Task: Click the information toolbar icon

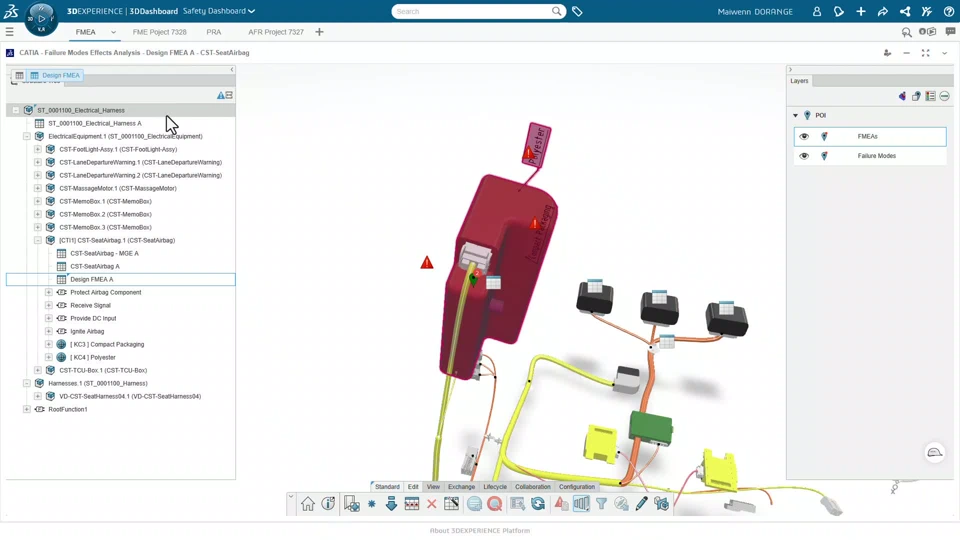Action: pos(328,503)
